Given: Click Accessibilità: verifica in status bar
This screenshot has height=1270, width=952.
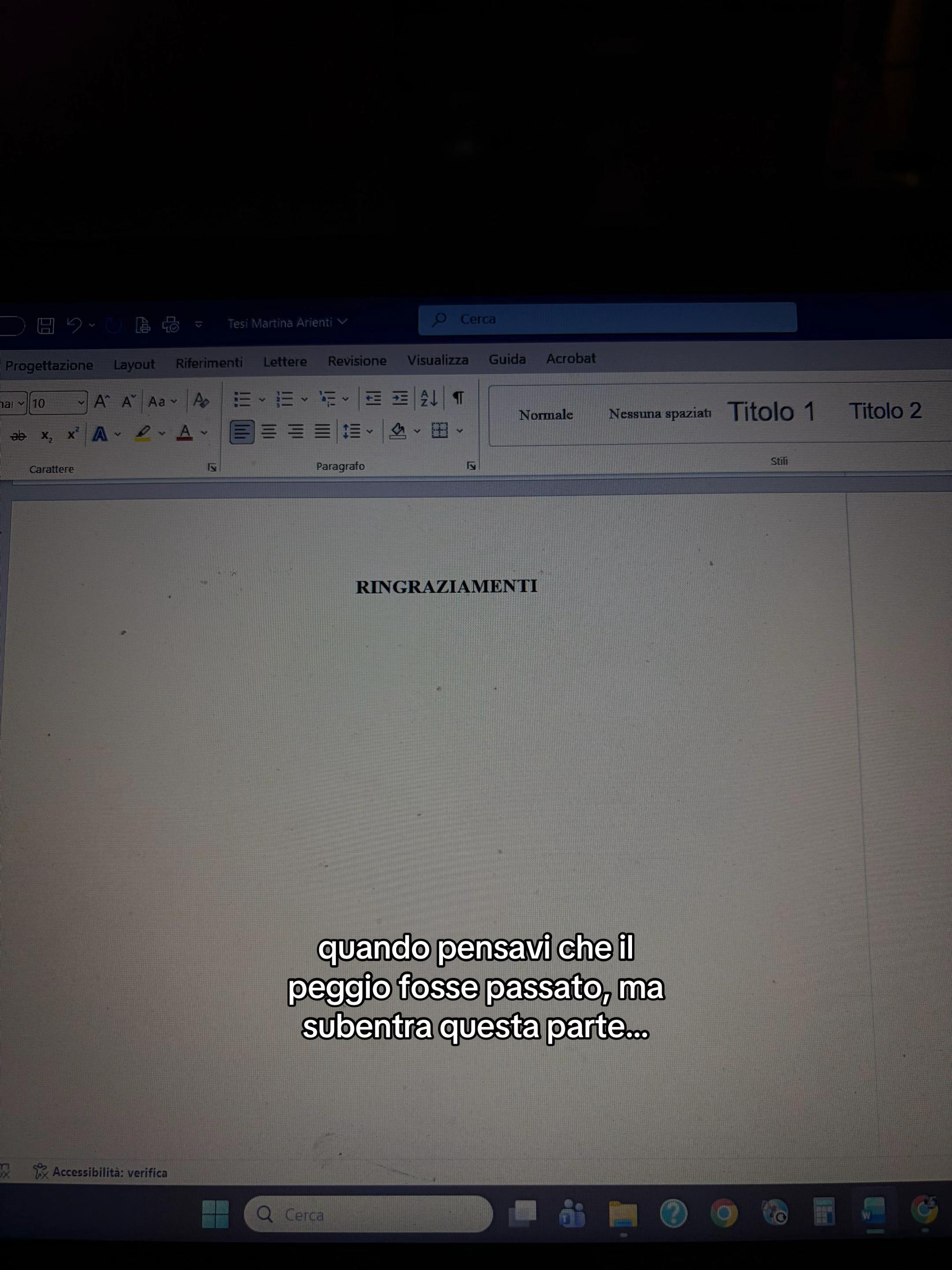Looking at the screenshot, I should (100, 1173).
